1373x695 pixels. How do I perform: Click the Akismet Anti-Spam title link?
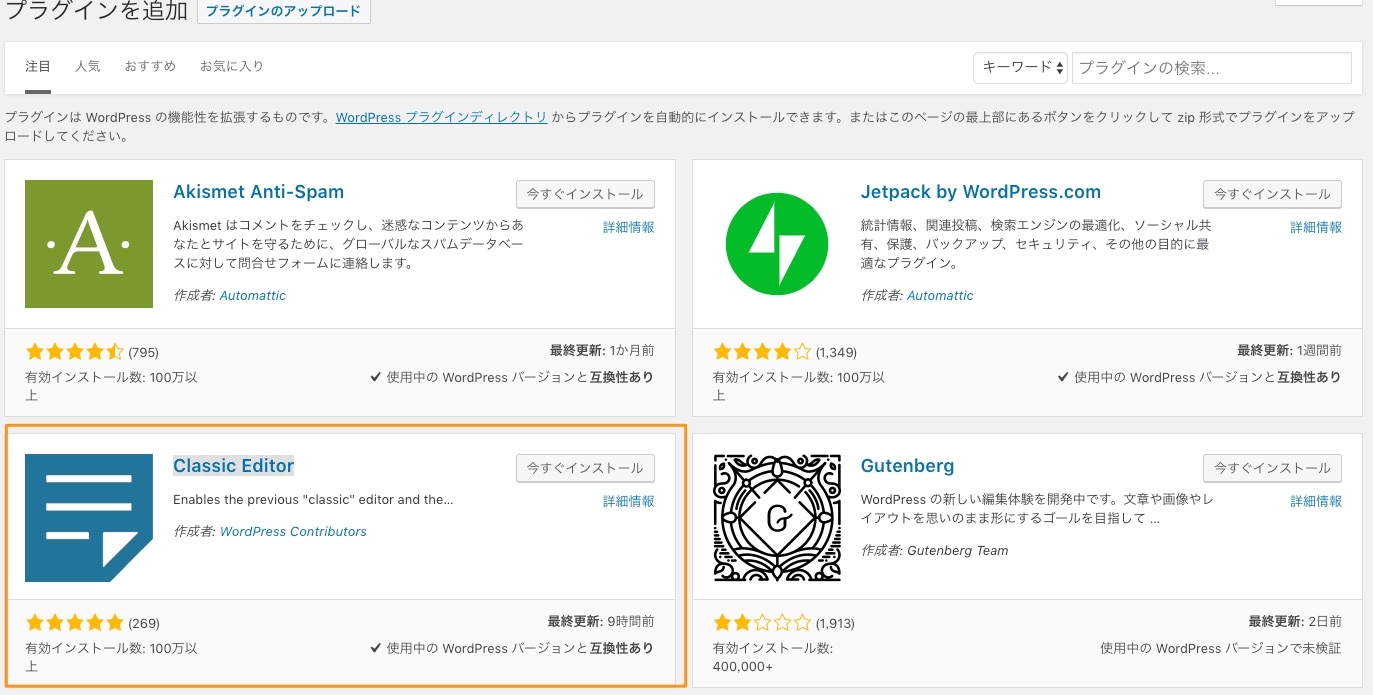click(258, 192)
